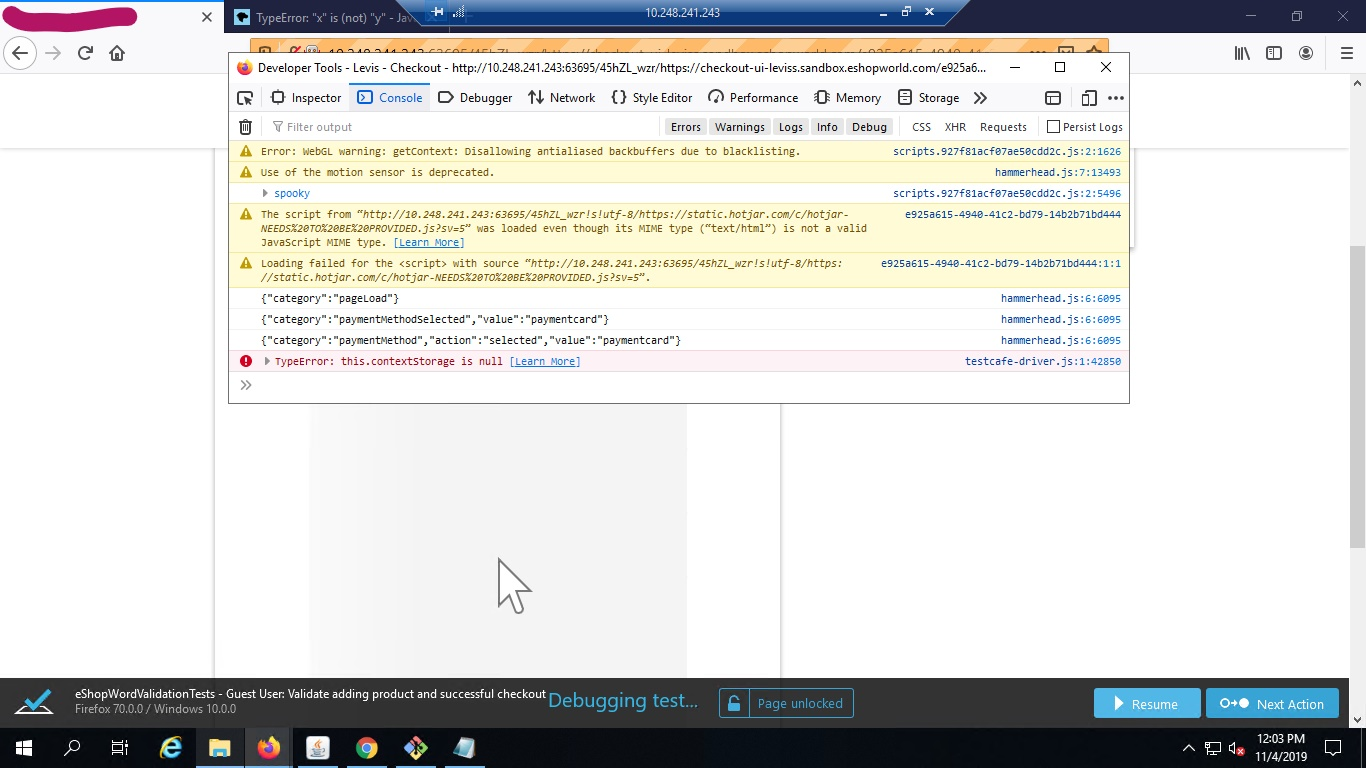Viewport: 1366px width, 768px height.
Task: Reload the page in Firefox
Action: tap(85, 53)
